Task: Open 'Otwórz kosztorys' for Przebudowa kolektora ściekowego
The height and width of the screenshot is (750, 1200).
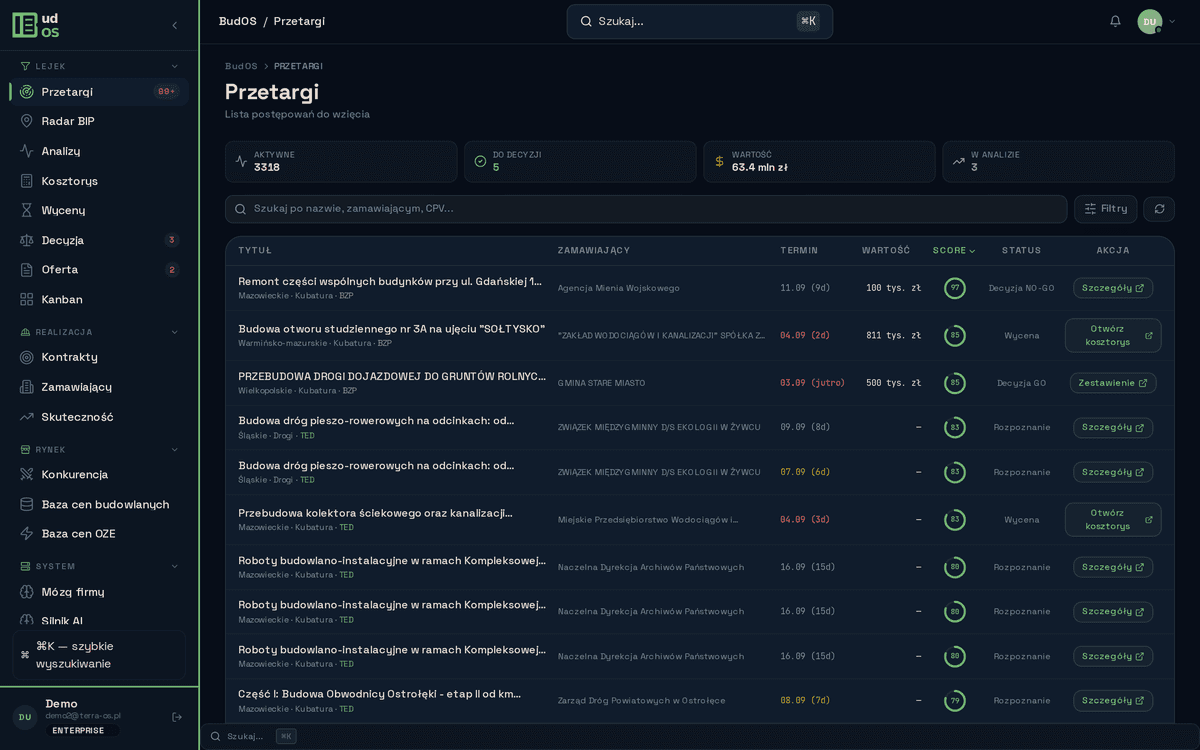Action: pyautogui.click(x=1113, y=519)
